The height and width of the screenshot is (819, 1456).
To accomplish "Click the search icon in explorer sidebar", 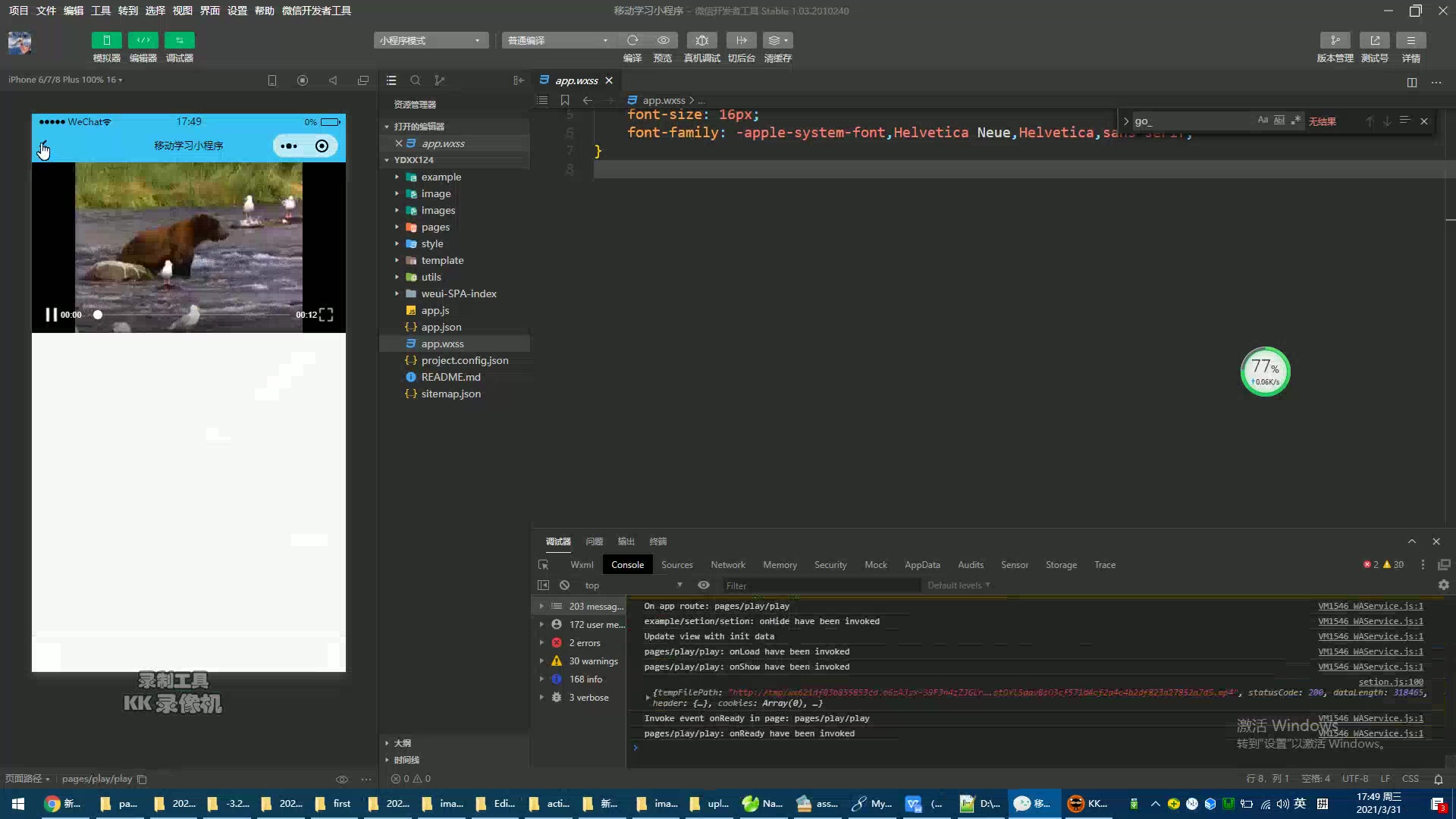I will point(415,80).
